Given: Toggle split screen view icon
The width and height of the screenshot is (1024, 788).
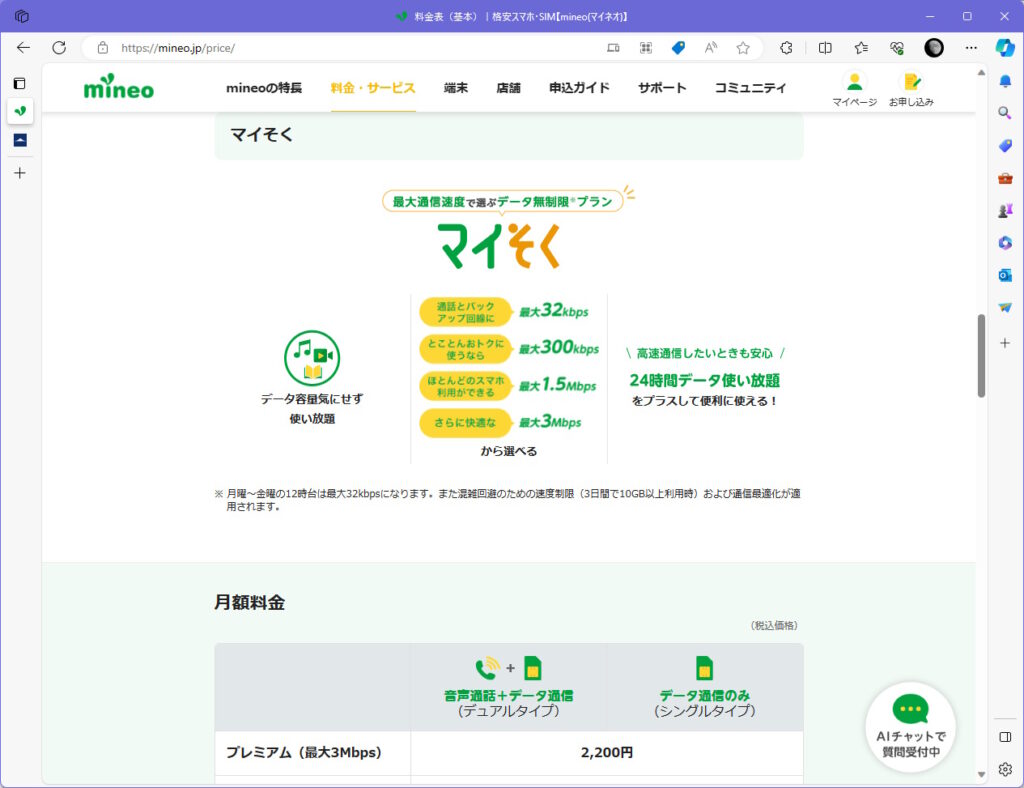Looking at the screenshot, I should [x=825, y=48].
